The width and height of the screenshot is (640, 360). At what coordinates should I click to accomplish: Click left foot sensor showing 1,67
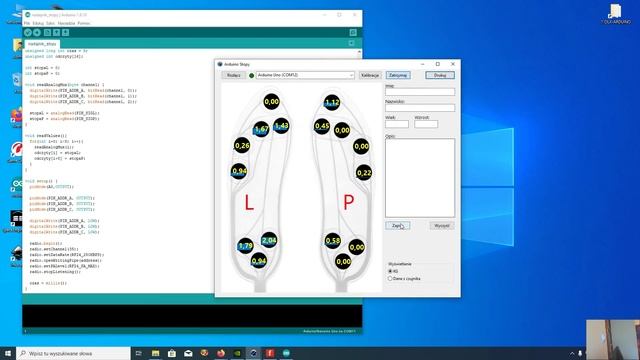261,129
